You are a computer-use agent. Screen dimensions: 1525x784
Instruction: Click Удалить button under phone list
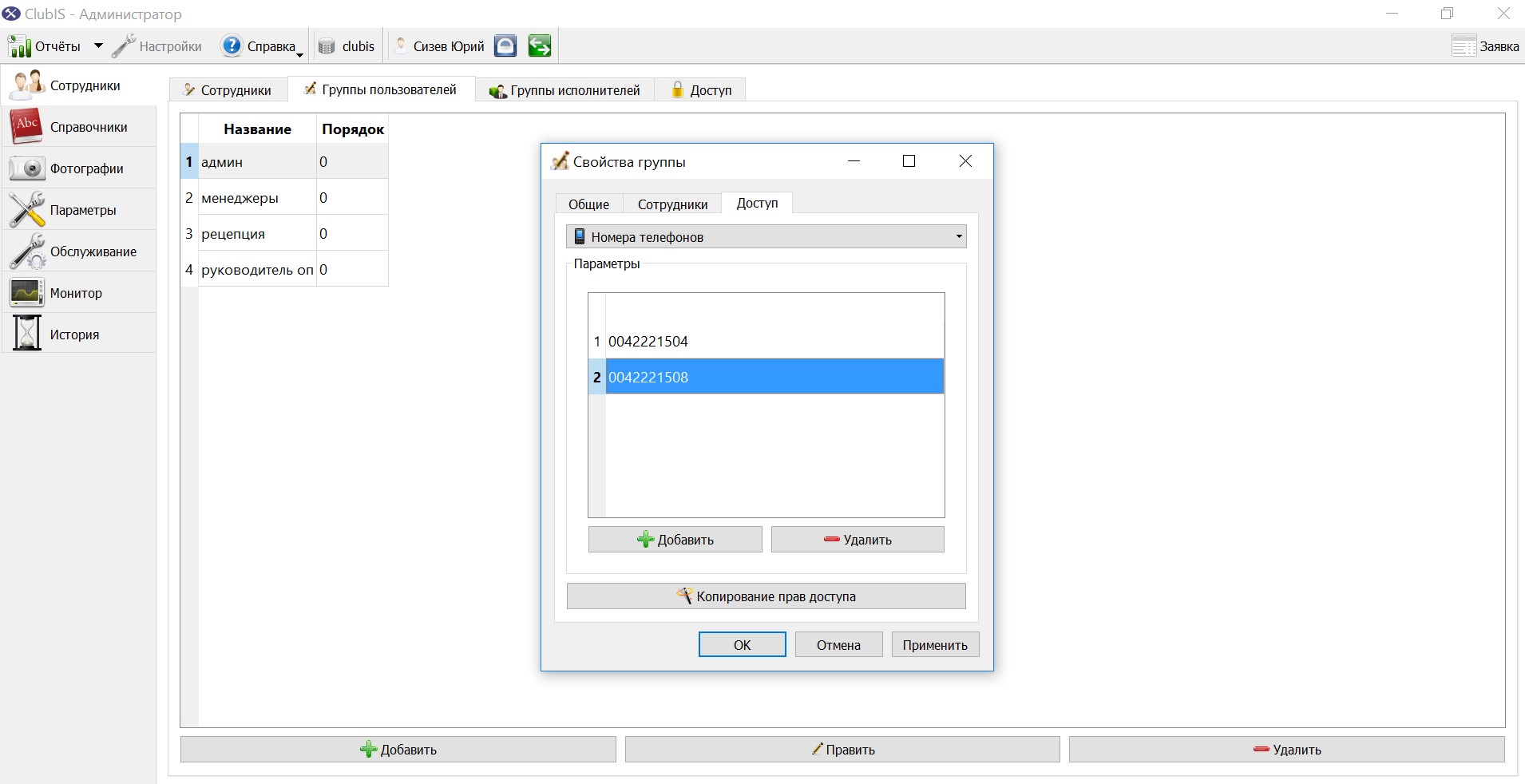click(858, 540)
